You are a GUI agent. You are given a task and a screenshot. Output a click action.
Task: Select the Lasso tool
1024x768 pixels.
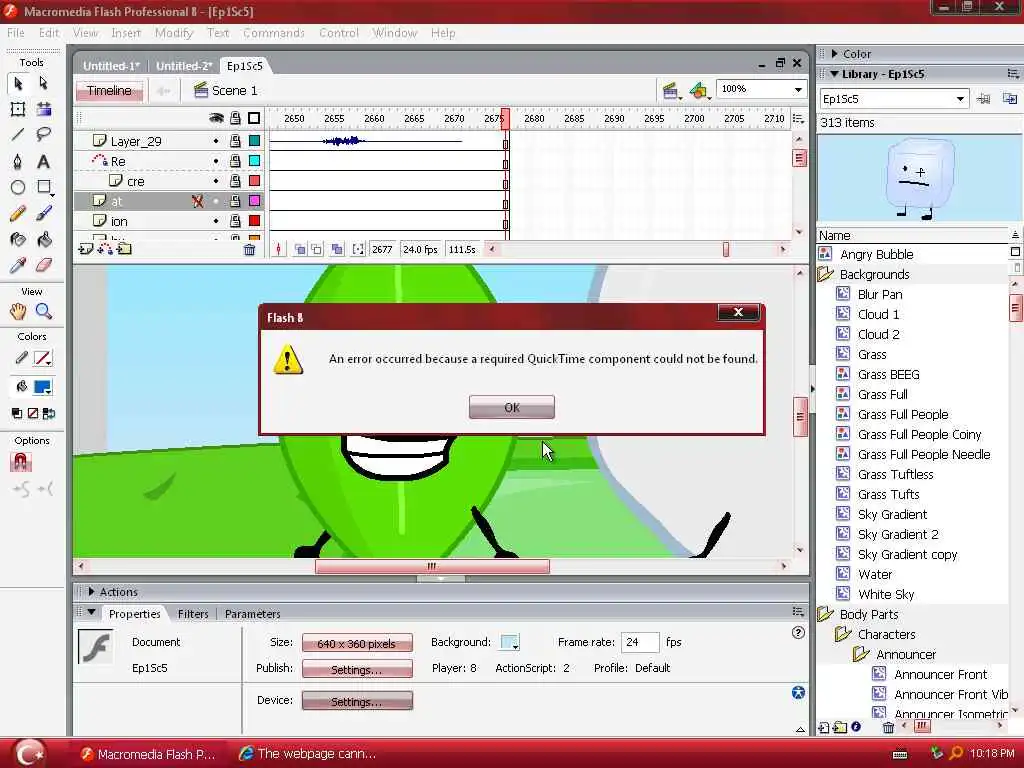tap(44, 135)
